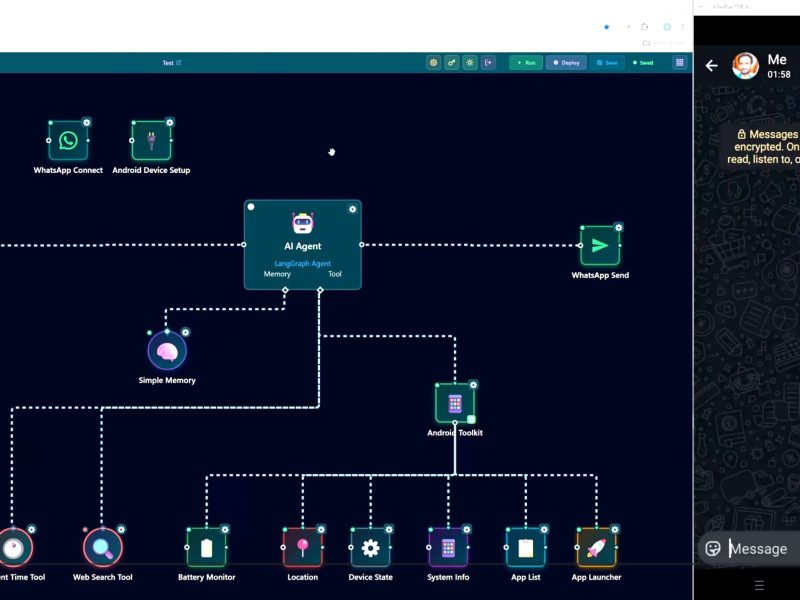Image resolution: width=800 pixels, height=600 pixels.
Task: Click the AI Agent robot icon
Action: click(x=302, y=223)
